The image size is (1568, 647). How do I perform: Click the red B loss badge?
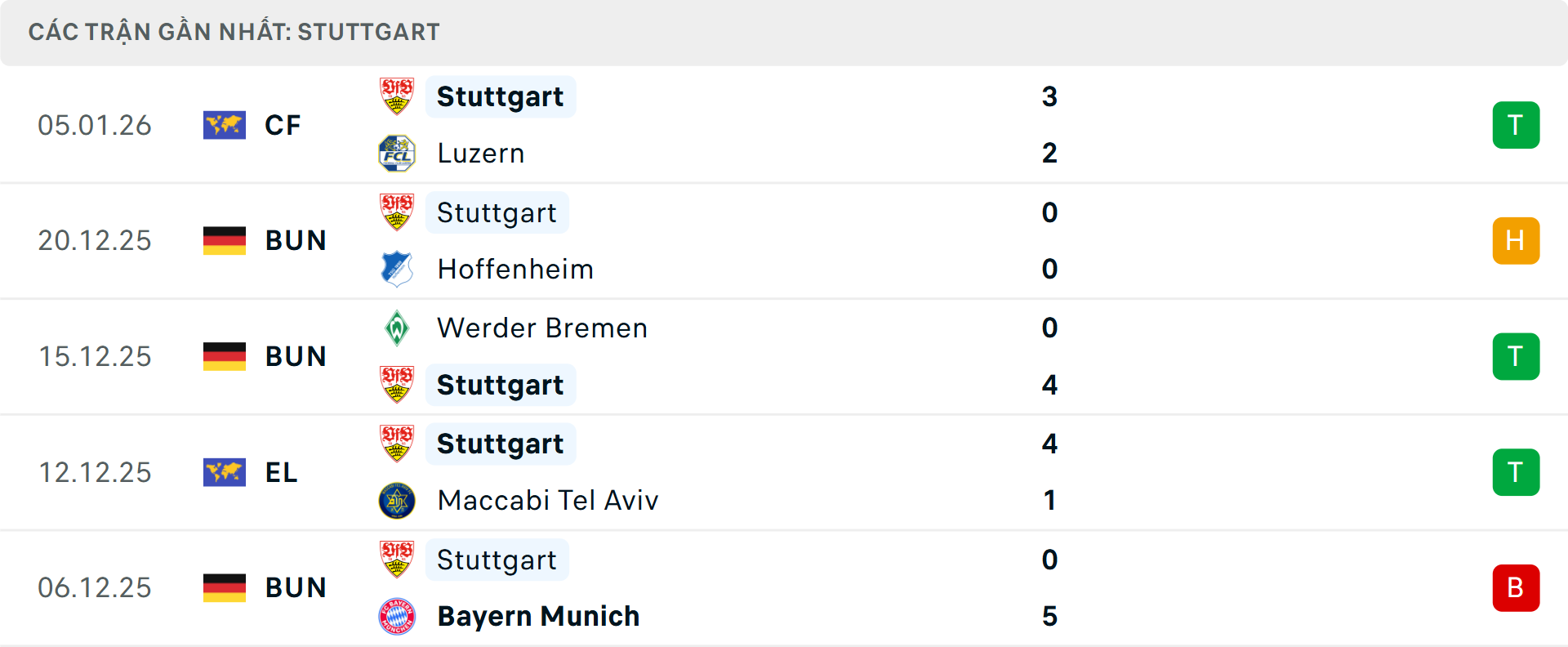[x=1516, y=588]
